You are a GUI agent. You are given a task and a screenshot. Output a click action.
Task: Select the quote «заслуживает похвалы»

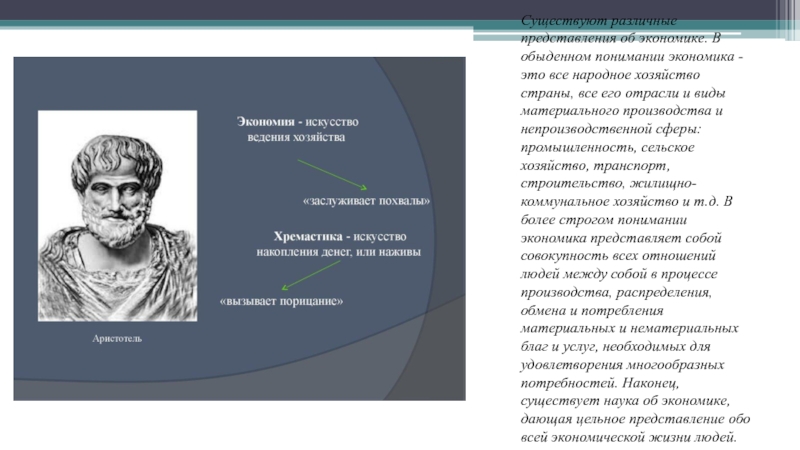tap(366, 201)
